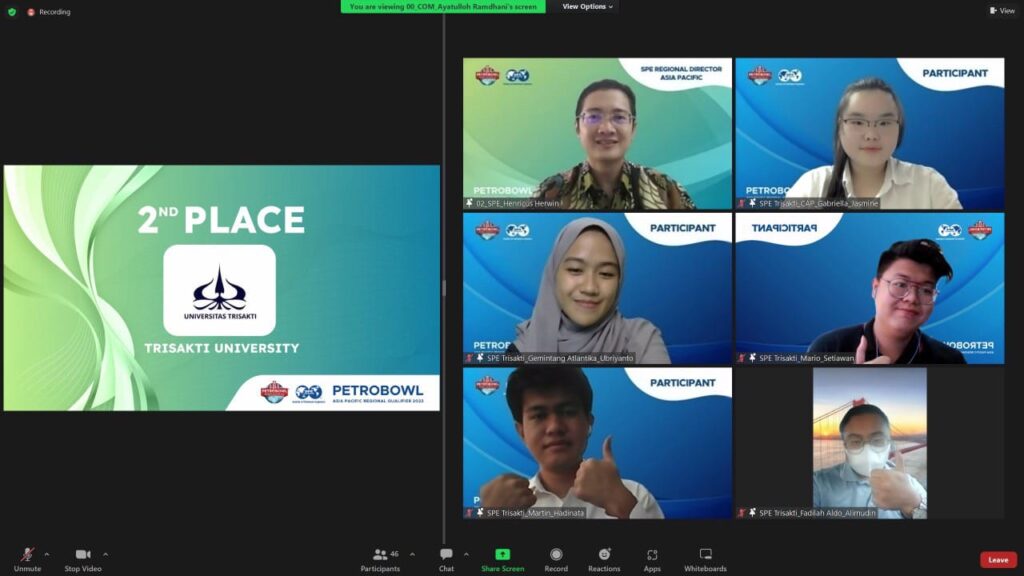Click the name label 'SPE Trisakti_Mario_Setiawan'
Screen dimensions: 1024x576
807,359
